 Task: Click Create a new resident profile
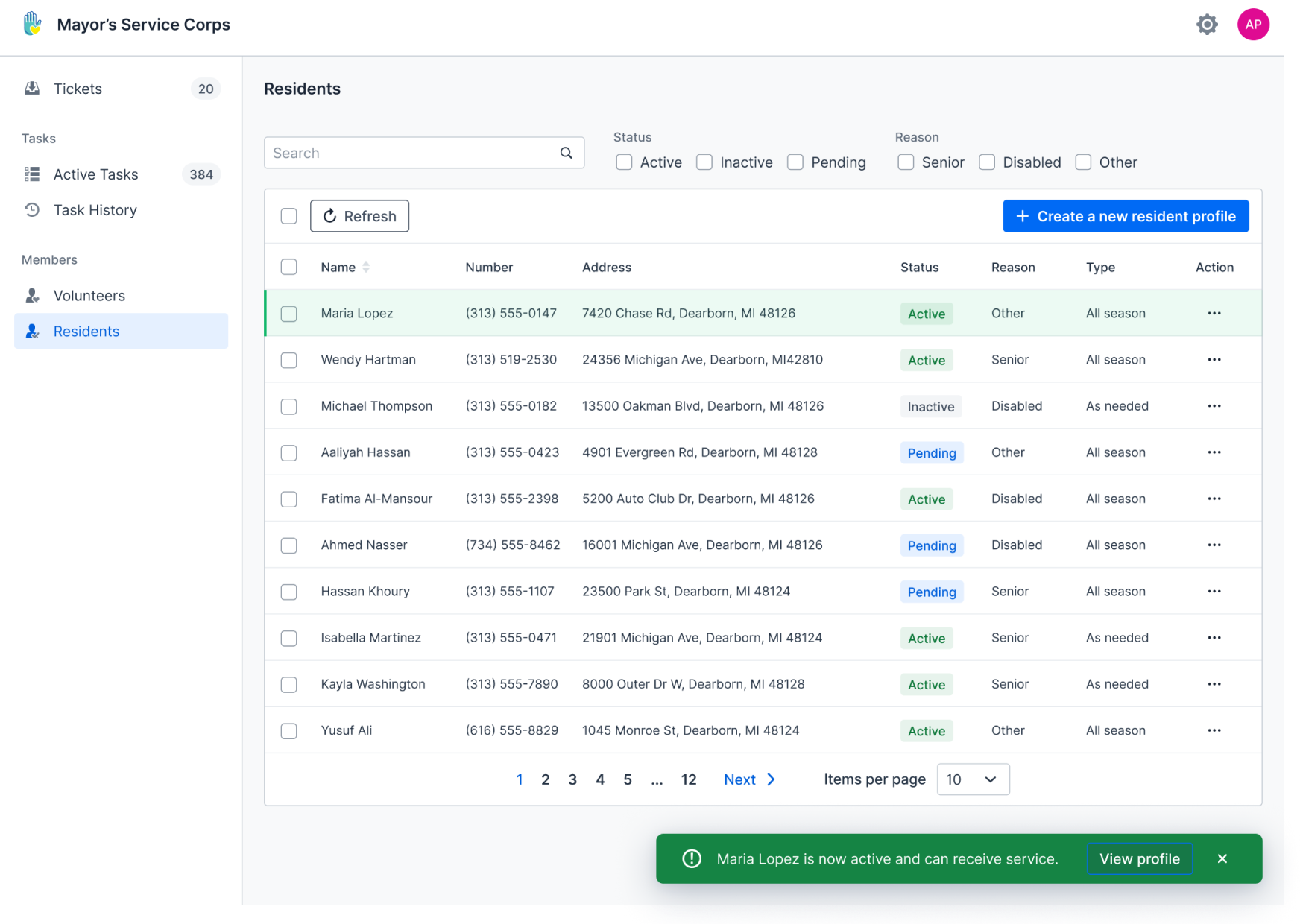(x=1126, y=216)
